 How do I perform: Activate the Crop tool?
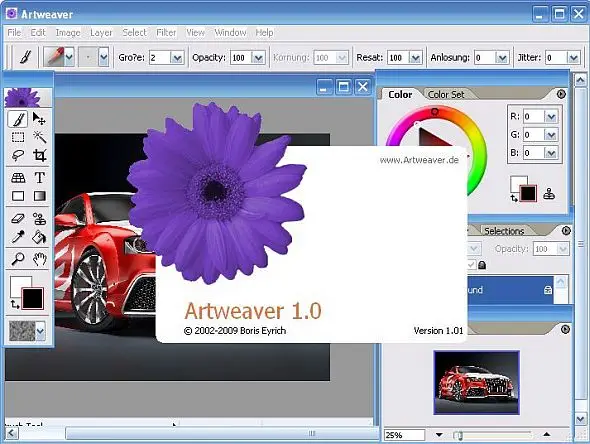point(40,155)
